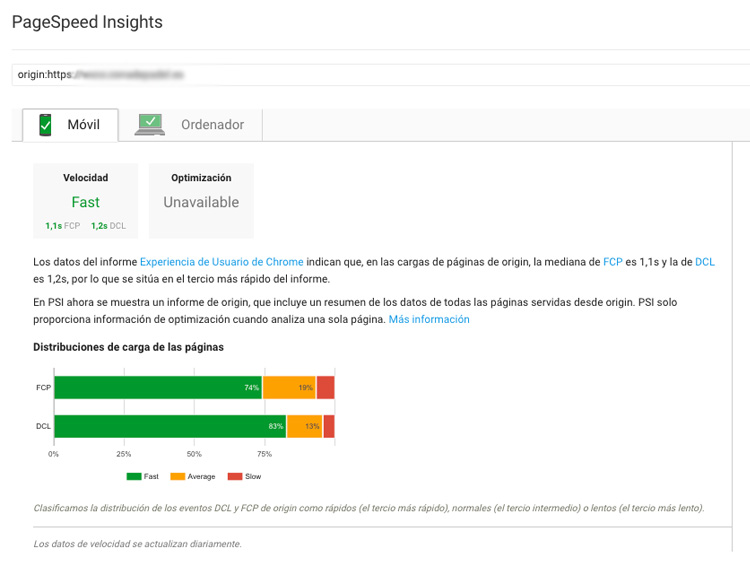Click the DCL green 83% bar segment
Screen dimensions: 750x566
(x=170, y=426)
